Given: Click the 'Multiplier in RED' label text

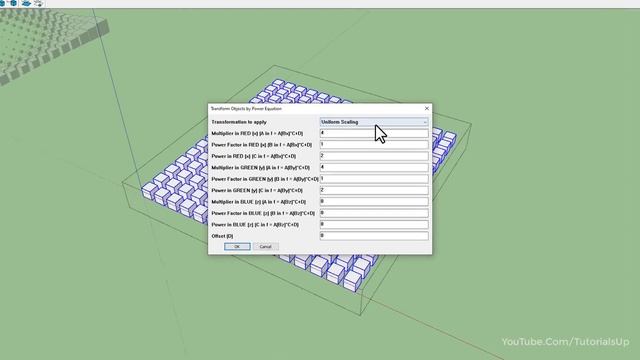Looking at the screenshot, I should click(x=257, y=133).
